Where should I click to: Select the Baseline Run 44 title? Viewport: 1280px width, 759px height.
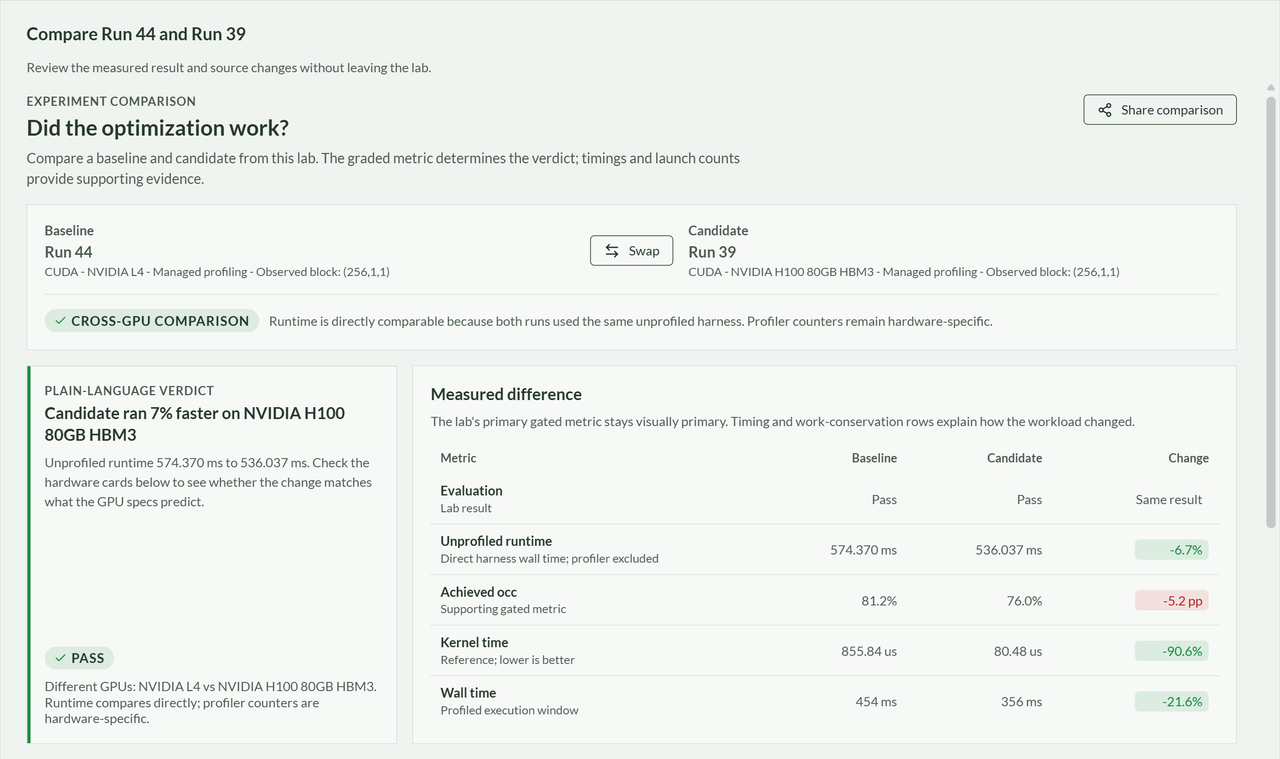(x=68, y=252)
